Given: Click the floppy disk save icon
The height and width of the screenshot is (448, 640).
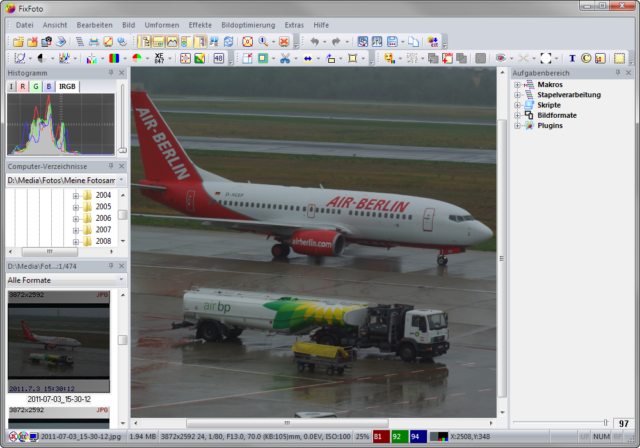Looking at the screenshot, I should pyautogui.click(x=392, y=42).
